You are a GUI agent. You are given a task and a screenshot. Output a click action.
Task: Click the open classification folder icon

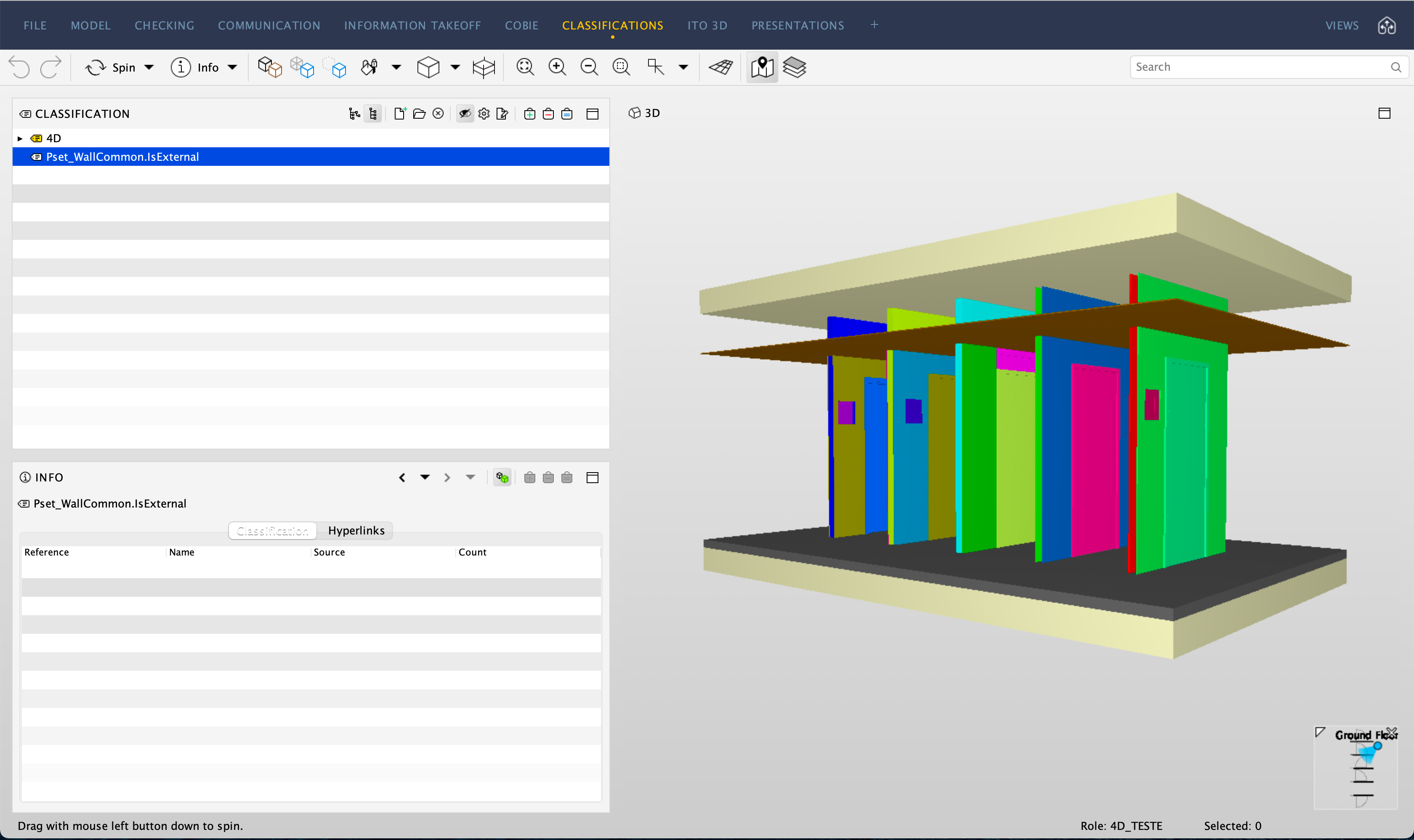419,114
